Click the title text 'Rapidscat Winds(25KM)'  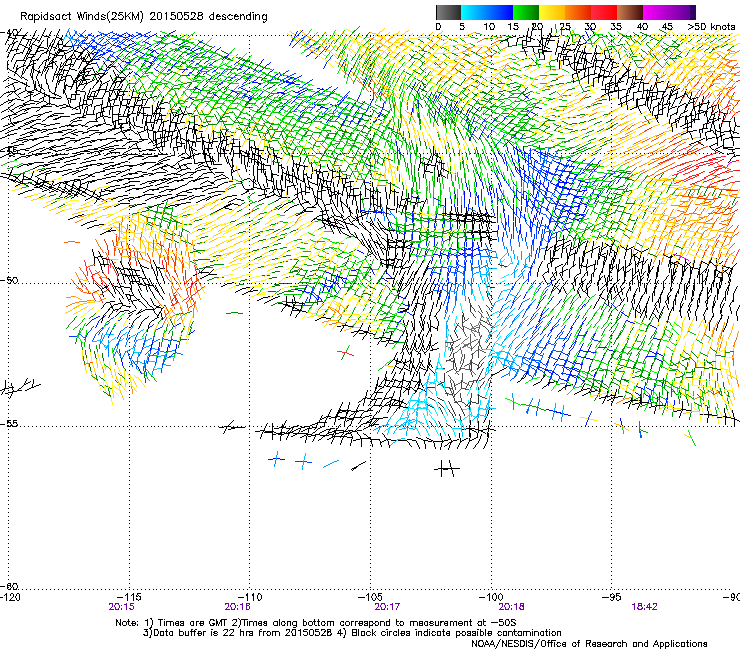tap(82, 17)
